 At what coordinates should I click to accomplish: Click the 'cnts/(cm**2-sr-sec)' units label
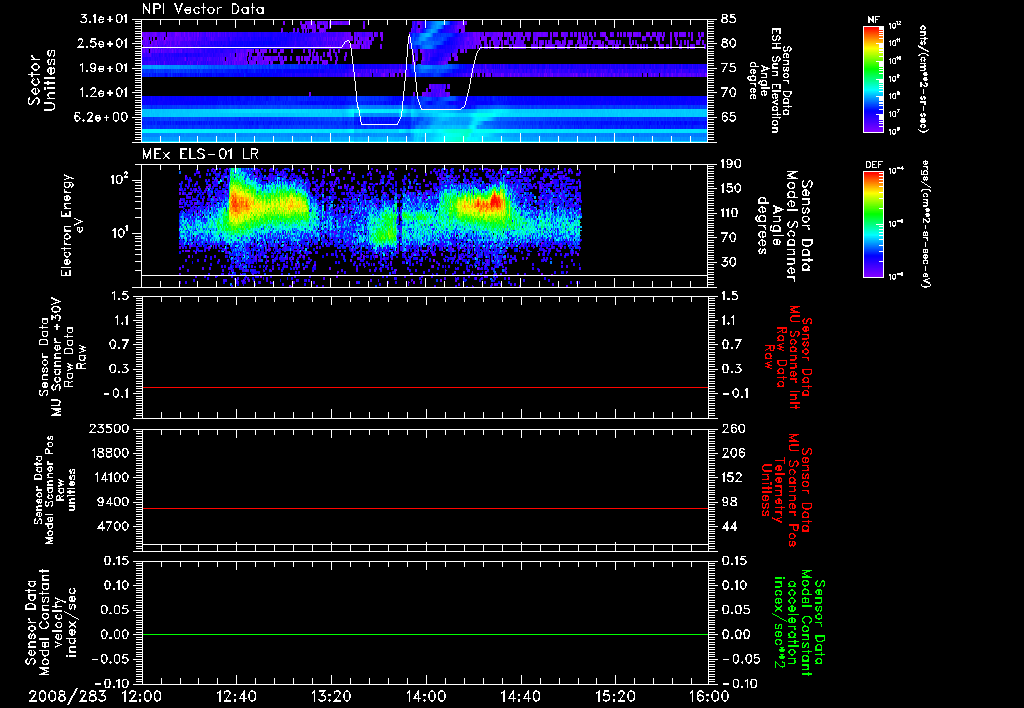[x=923, y=79]
